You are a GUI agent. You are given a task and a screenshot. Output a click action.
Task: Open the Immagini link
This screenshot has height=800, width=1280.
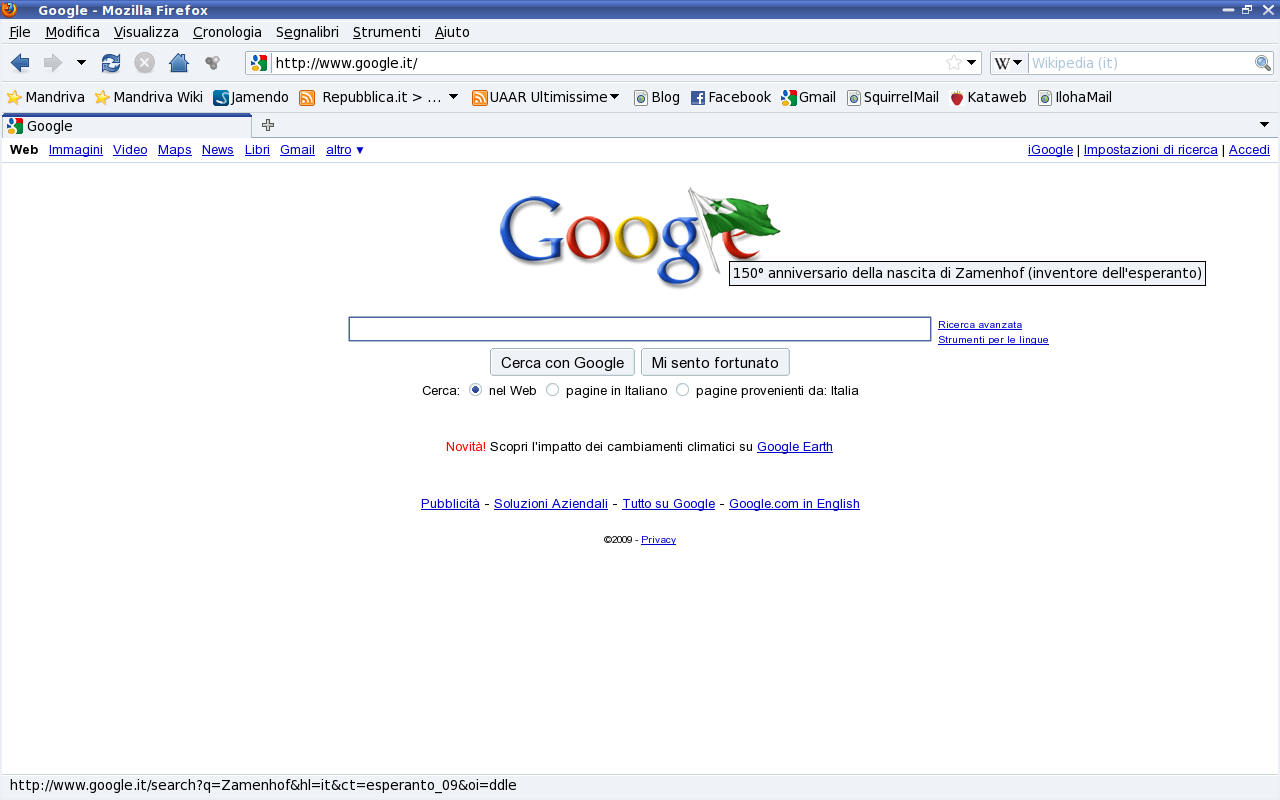click(x=76, y=150)
